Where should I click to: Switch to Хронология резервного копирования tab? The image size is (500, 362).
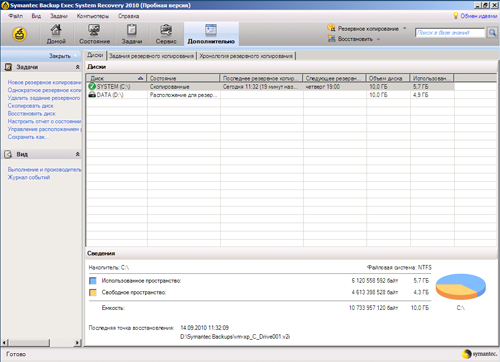[x=246, y=56]
